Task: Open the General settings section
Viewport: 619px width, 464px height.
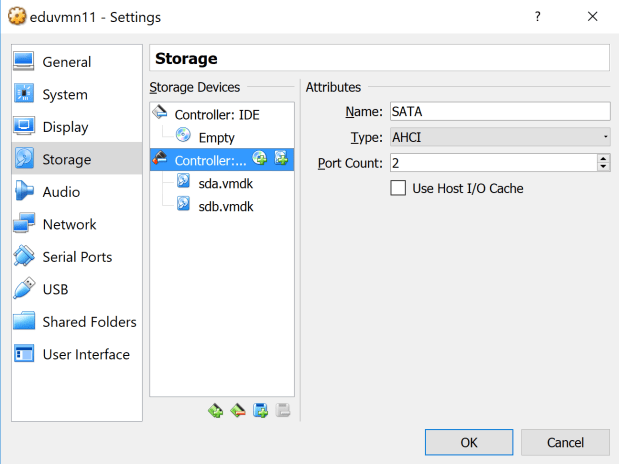Action: click(66, 62)
